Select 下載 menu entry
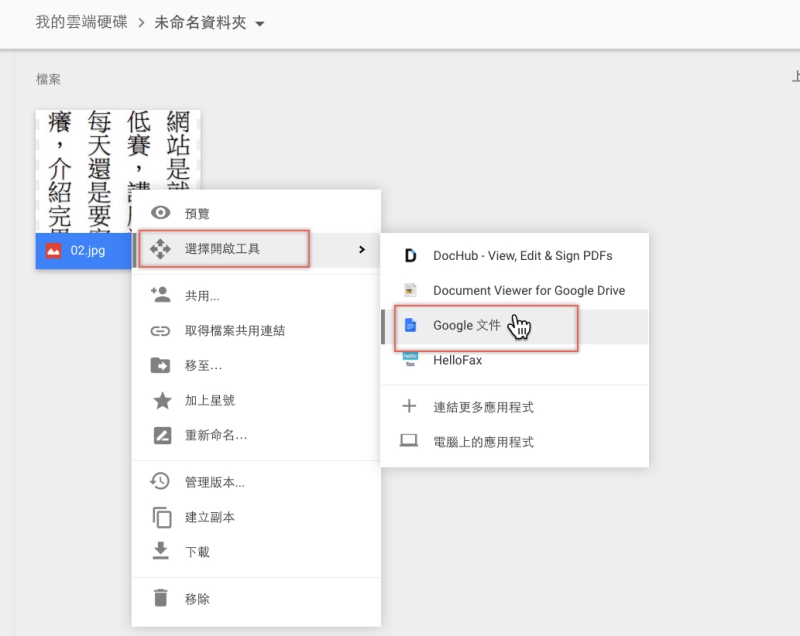800x636 pixels. pyautogui.click(x=256, y=552)
